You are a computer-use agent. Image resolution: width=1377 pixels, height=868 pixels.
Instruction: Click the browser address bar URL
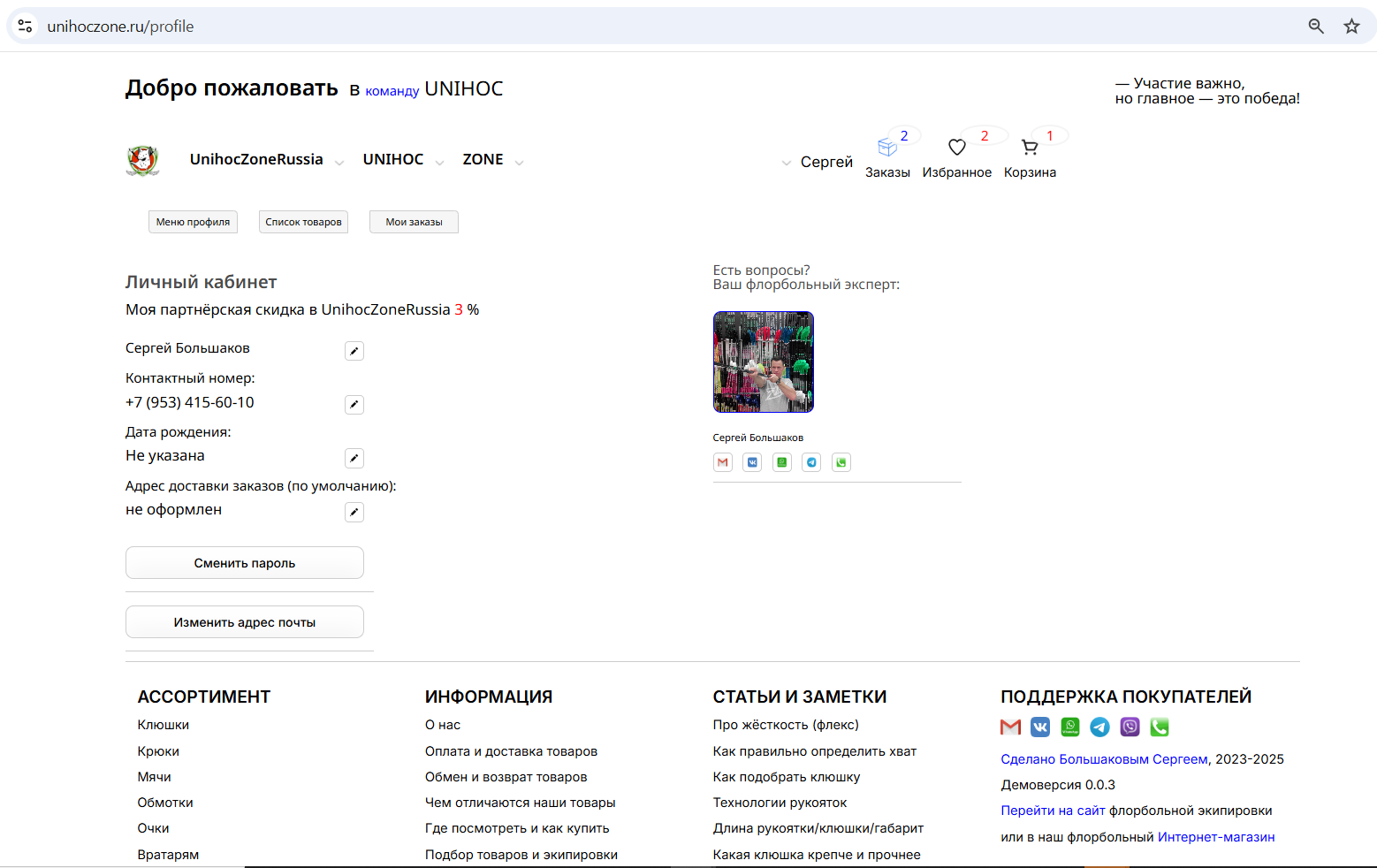click(120, 27)
